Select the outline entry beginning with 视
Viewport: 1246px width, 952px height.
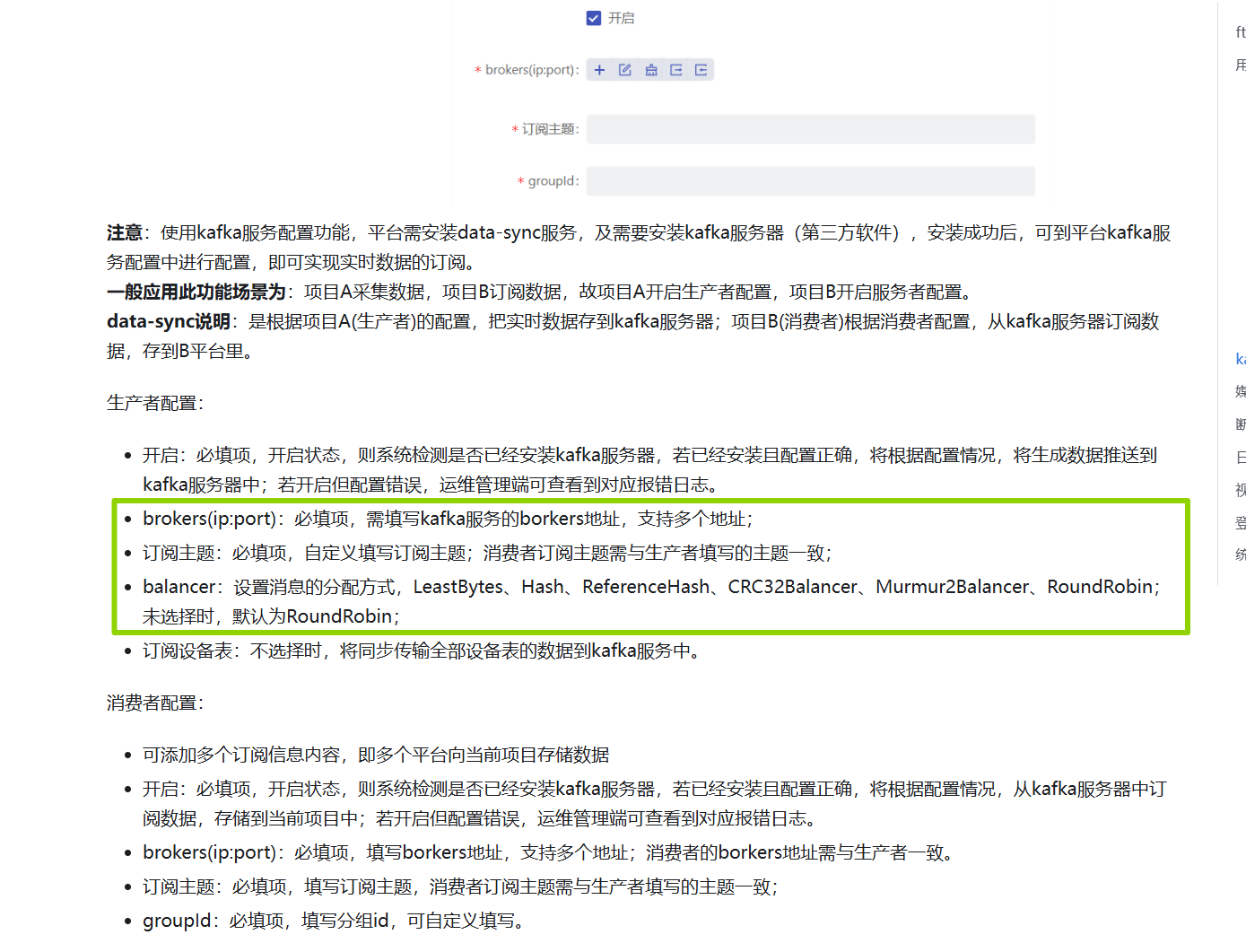point(1240,490)
